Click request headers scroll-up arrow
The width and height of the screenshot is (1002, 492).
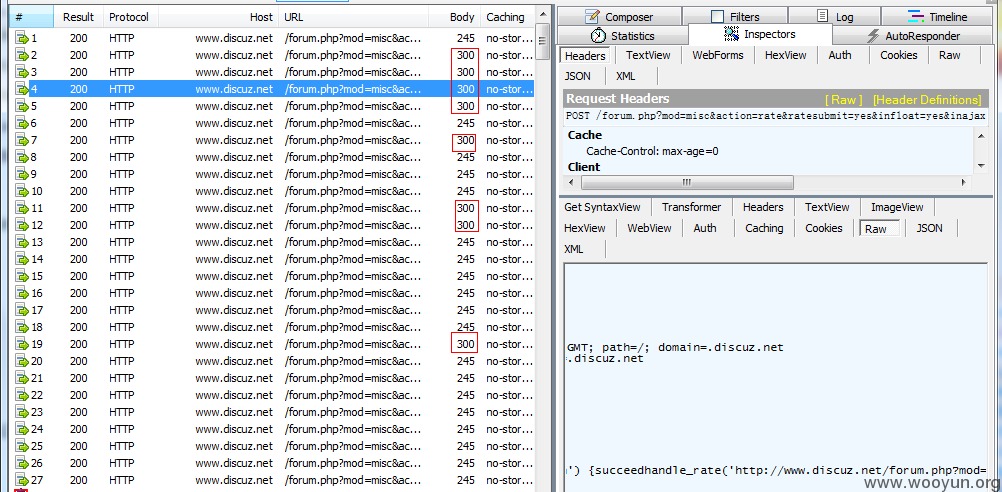pos(982,135)
